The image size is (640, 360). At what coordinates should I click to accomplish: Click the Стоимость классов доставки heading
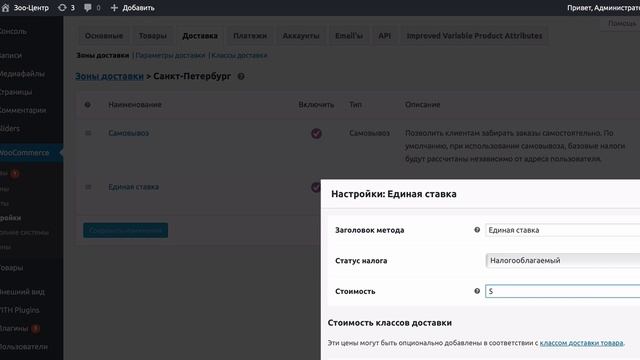click(390, 323)
